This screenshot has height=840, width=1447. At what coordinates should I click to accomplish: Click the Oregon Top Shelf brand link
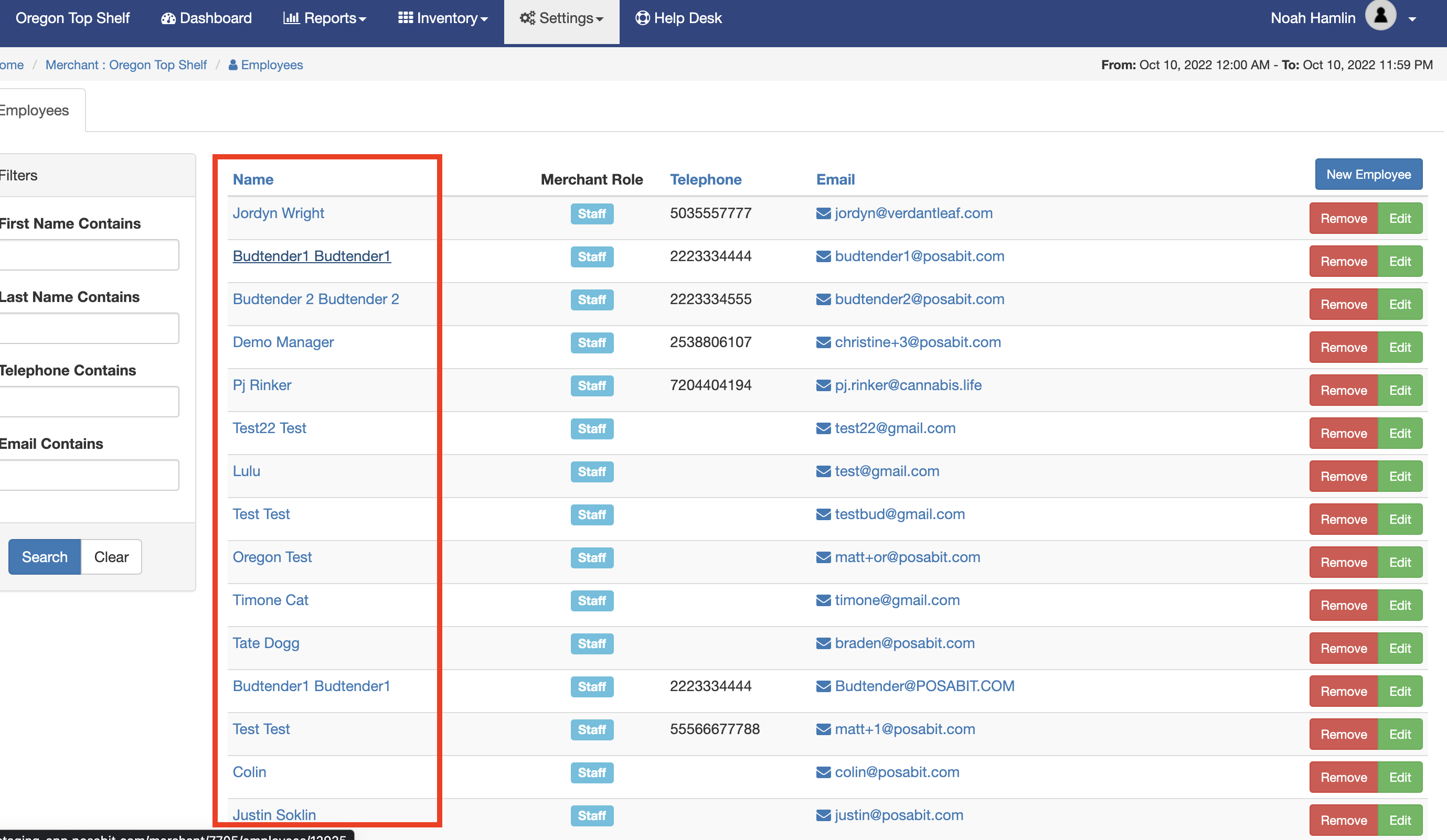coord(73,18)
